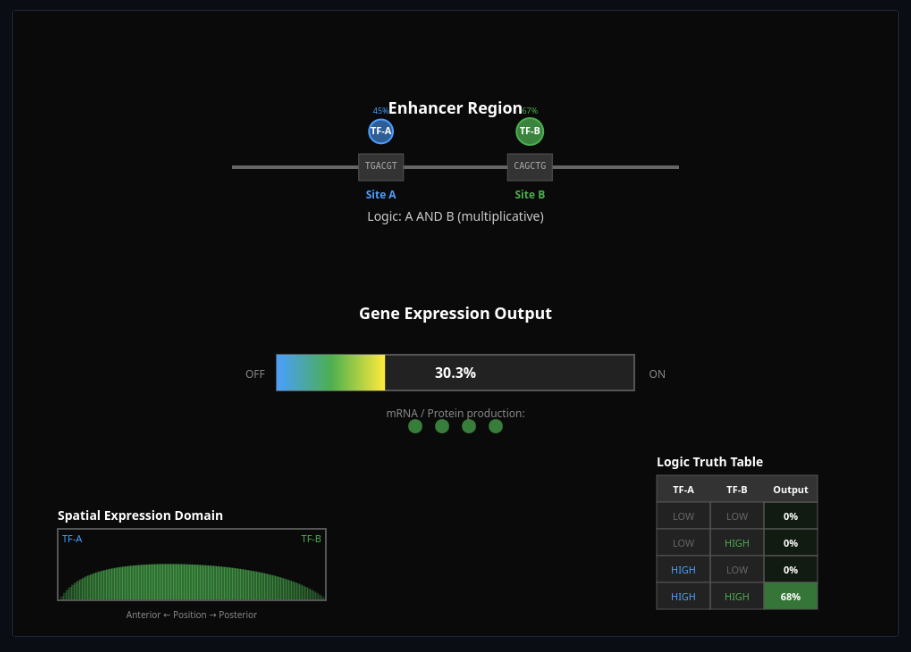Image resolution: width=911 pixels, height=652 pixels.
Task: Click the Site A label
Action: tap(381, 195)
